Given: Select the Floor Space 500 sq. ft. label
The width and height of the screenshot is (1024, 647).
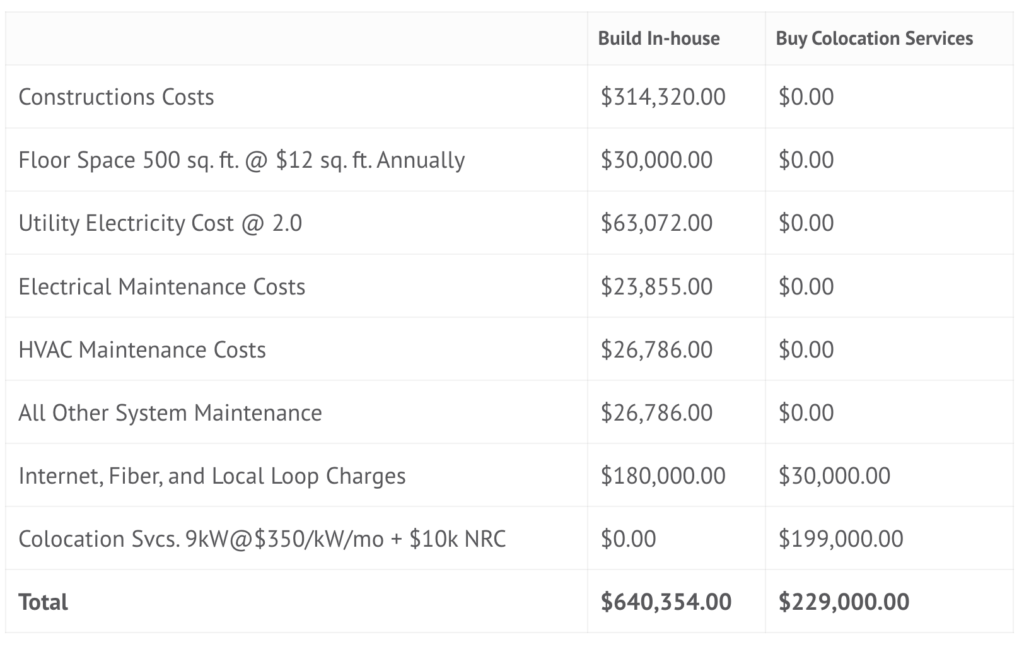Looking at the screenshot, I should tap(241, 160).
